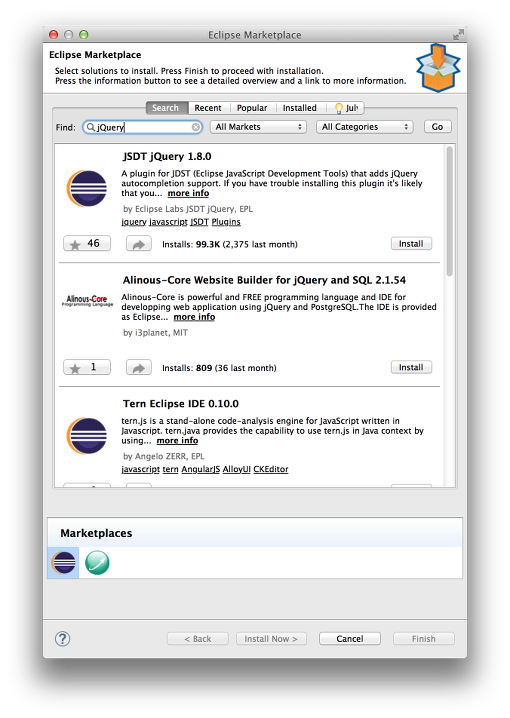The width and height of the screenshot is (510, 718).
Task: Select the green globe marketplace icon
Action: click(97, 563)
